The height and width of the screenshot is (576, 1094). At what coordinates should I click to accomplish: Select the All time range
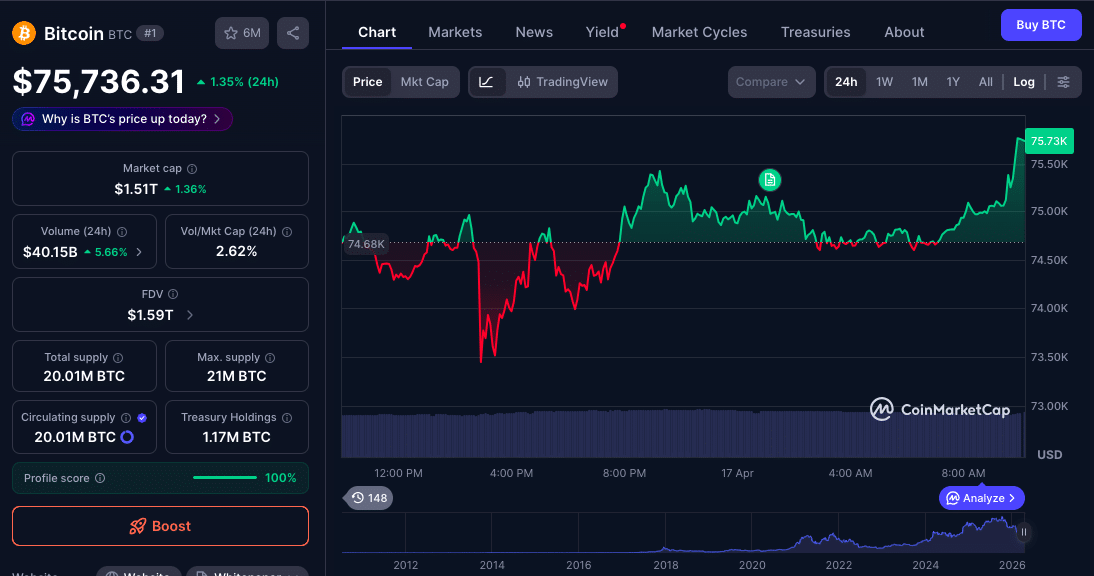click(x=985, y=82)
